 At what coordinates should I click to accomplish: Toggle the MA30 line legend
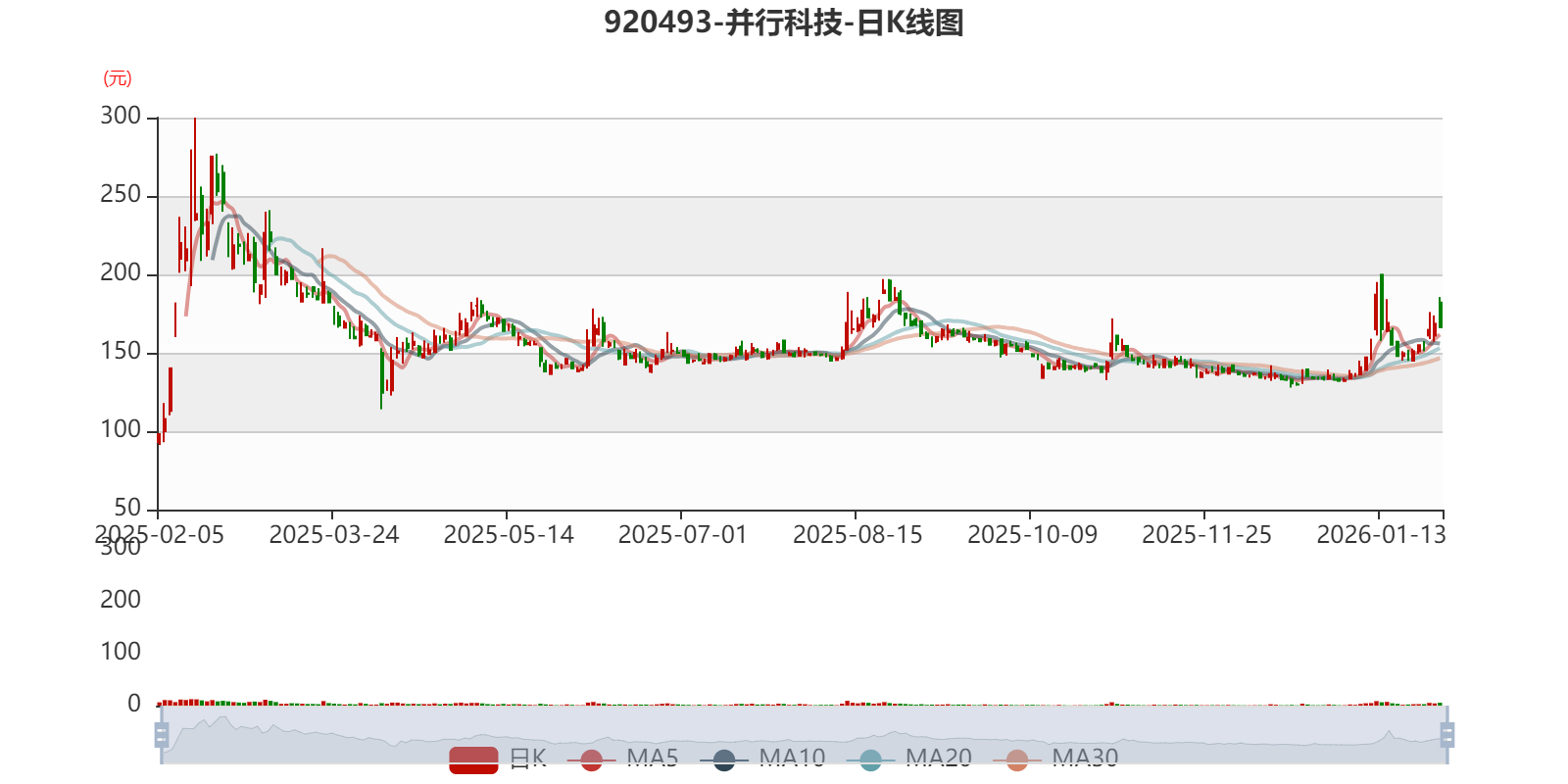(x=1055, y=759)
